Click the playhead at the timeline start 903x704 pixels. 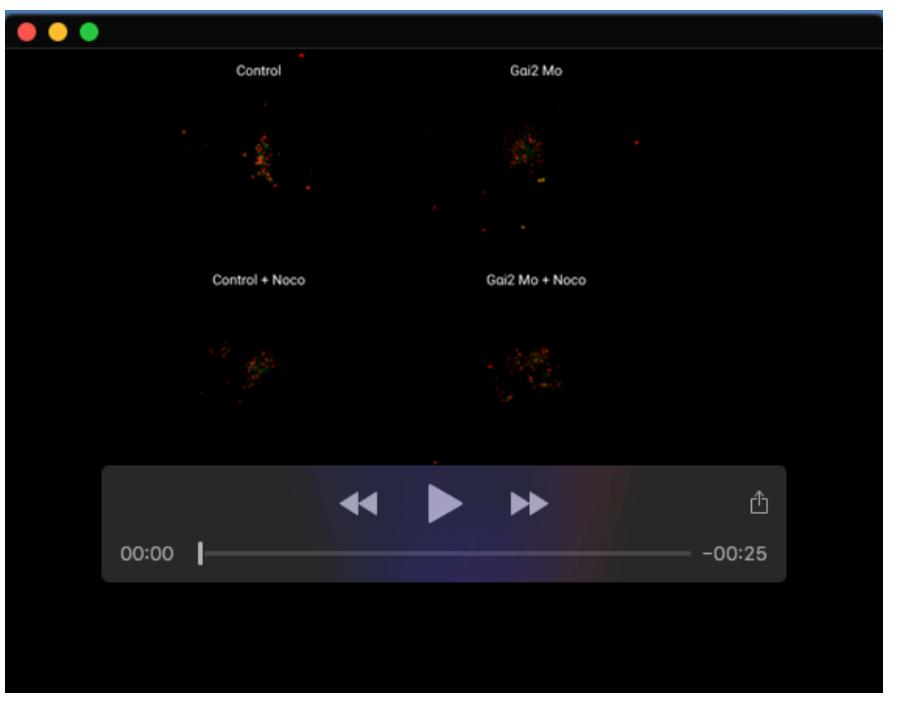pos(200,553)
